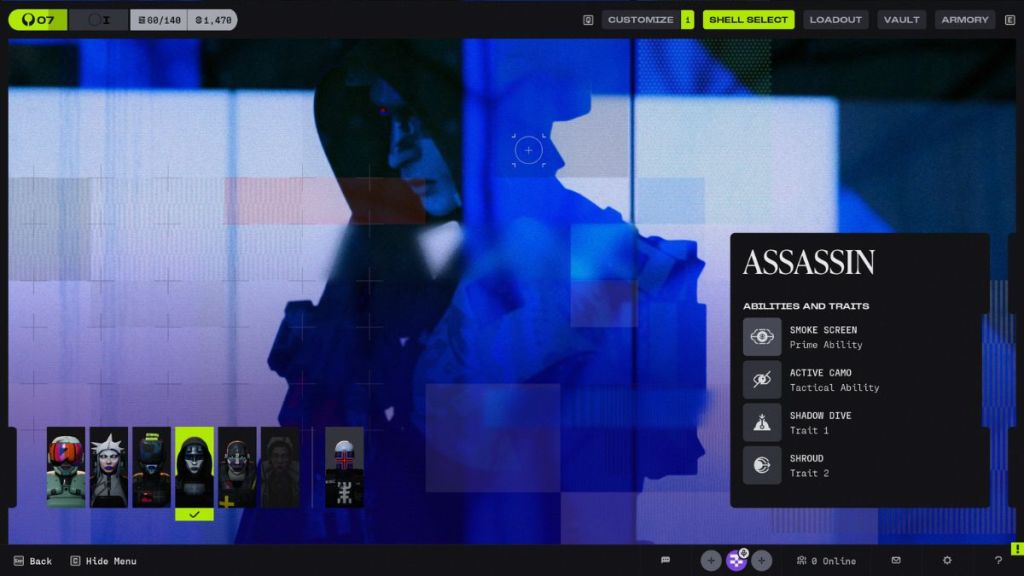Click the Shadow Dive trait icon
This screenshot has height=576, width=1024.
point(762,423)
